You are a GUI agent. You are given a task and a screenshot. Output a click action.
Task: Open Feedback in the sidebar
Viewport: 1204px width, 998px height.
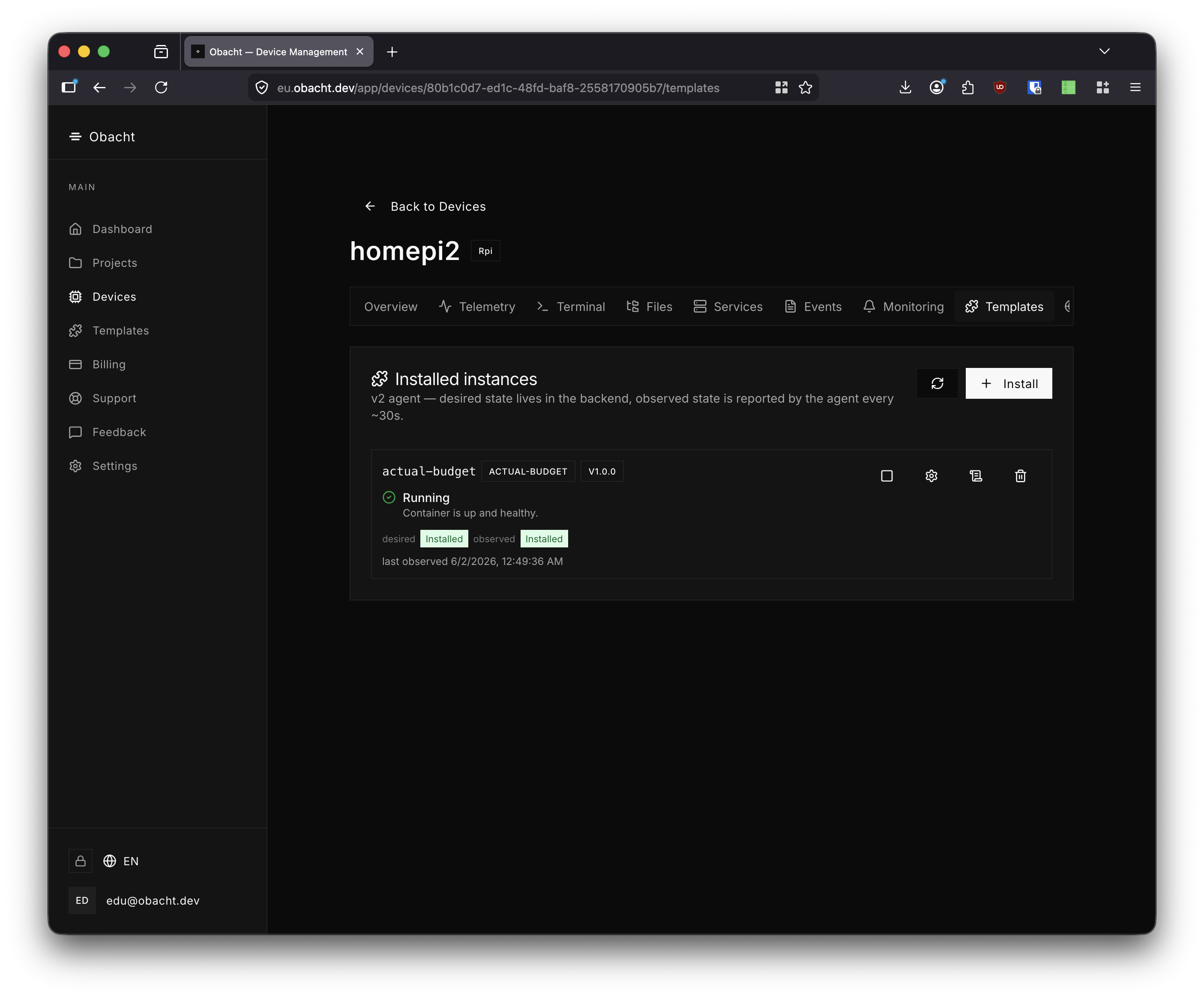coord(107,432)
